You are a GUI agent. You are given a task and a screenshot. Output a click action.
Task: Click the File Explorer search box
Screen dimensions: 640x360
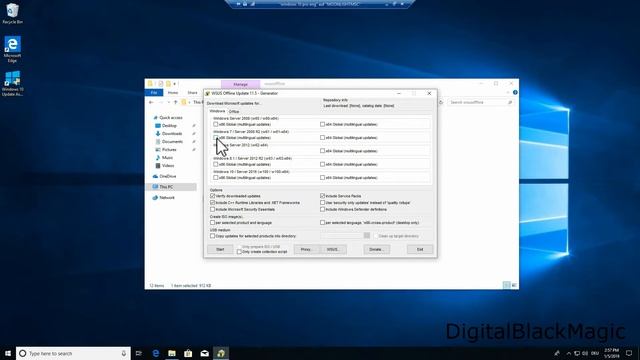480,102
